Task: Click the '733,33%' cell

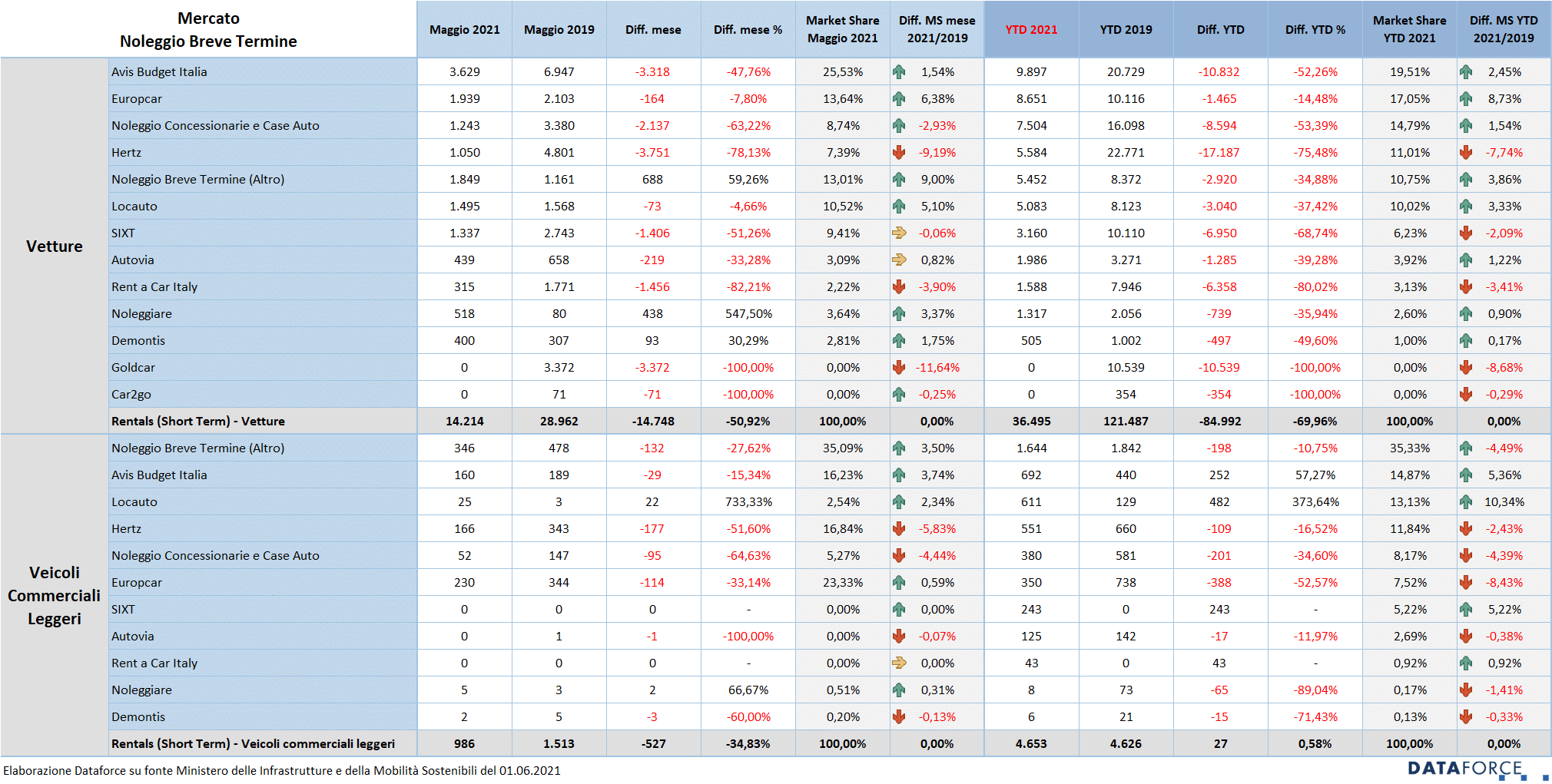Action: click(748, 502)
